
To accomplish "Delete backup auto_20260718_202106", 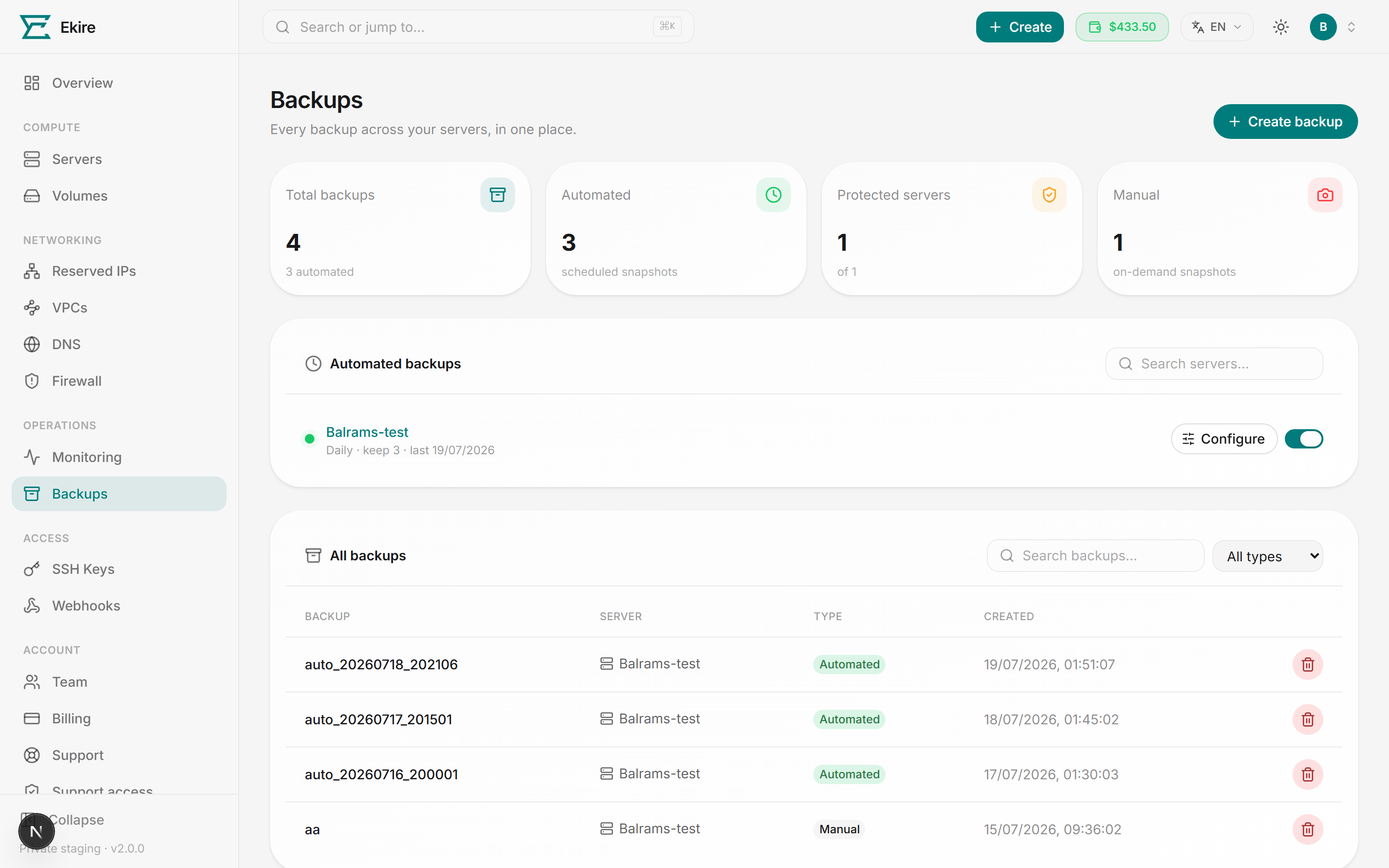I will (1307, 664).
